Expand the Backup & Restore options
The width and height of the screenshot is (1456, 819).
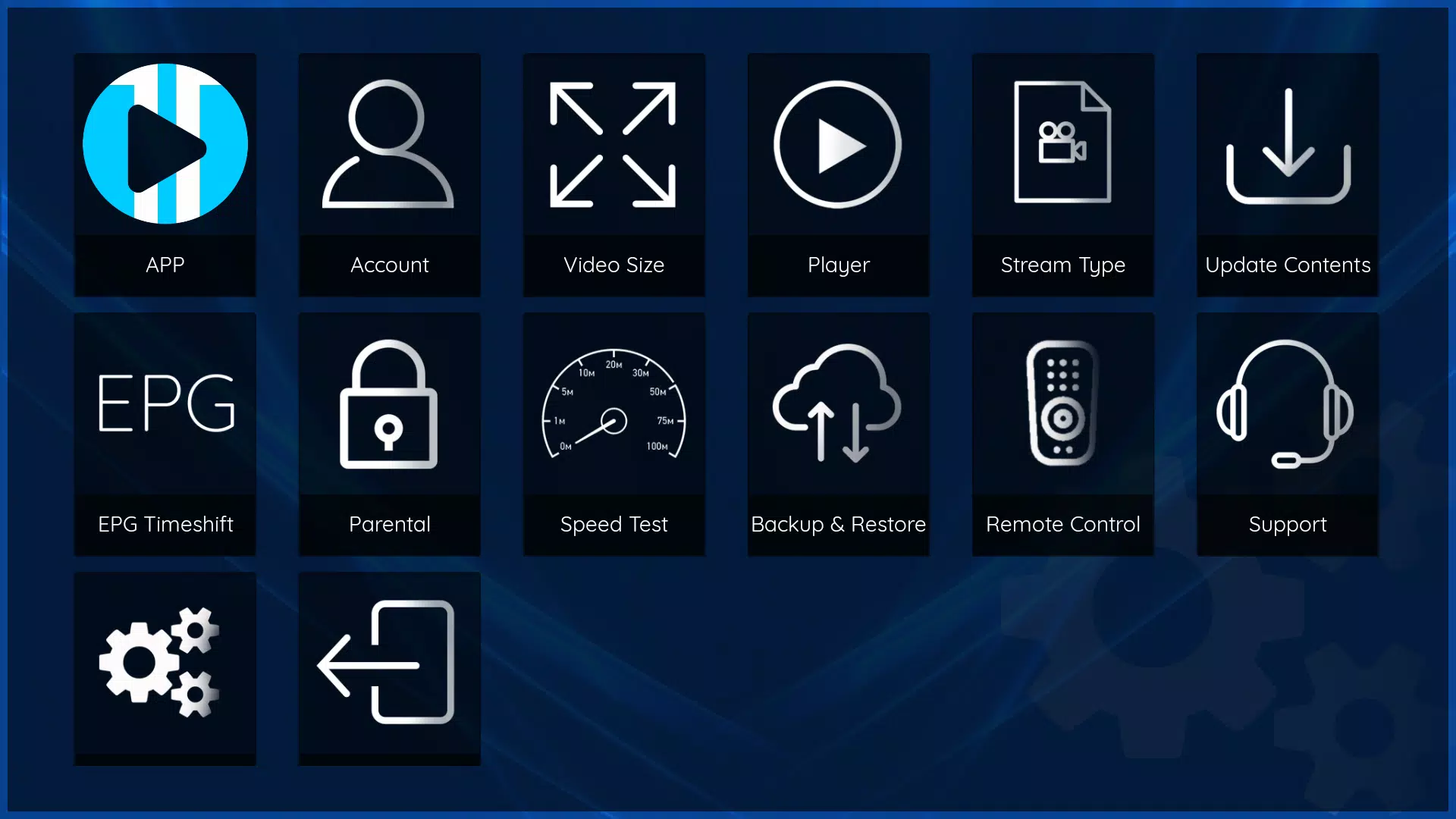coord(838,434)
